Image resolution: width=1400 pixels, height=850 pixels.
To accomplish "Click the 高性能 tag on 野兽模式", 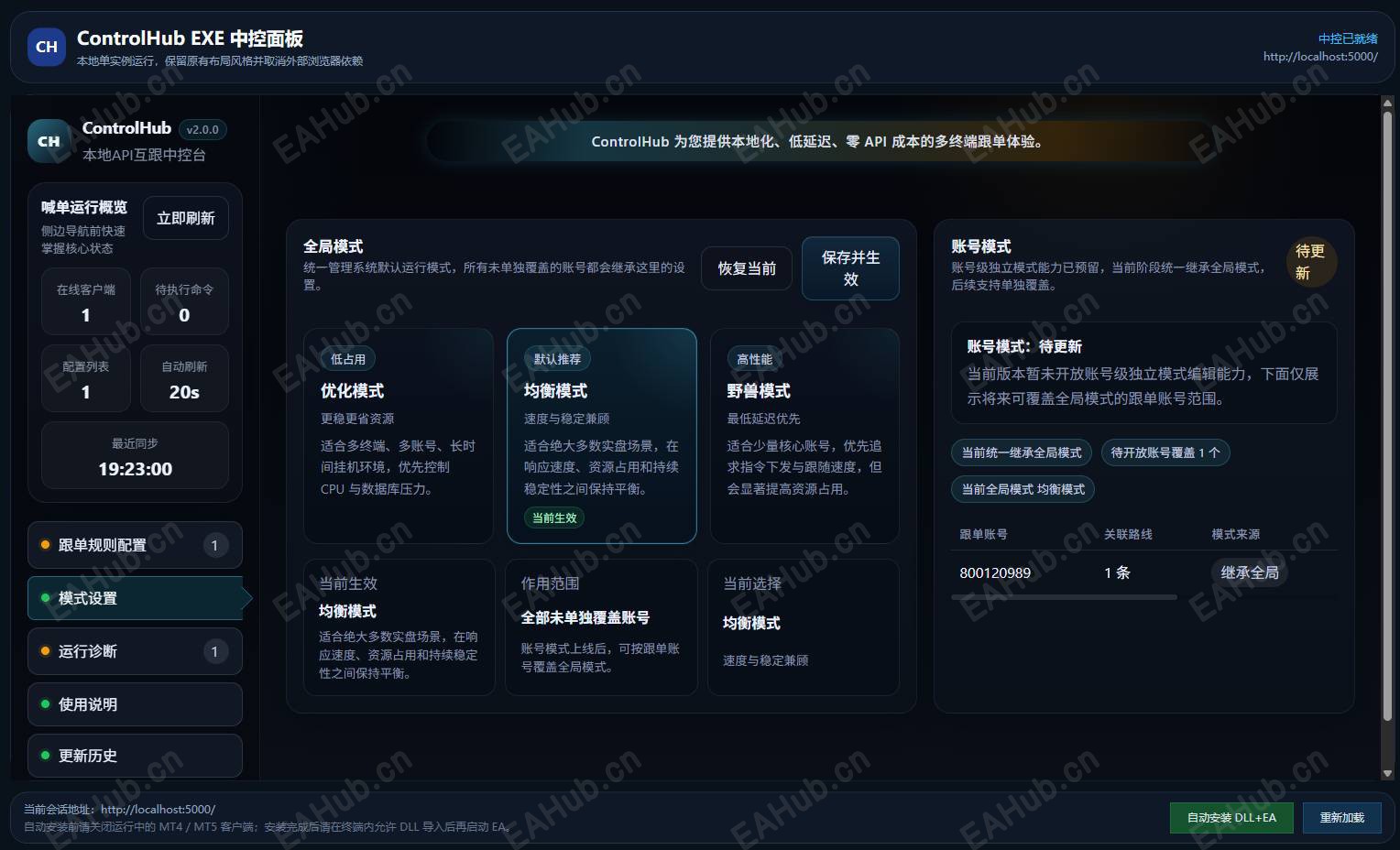I will point(754,359).
